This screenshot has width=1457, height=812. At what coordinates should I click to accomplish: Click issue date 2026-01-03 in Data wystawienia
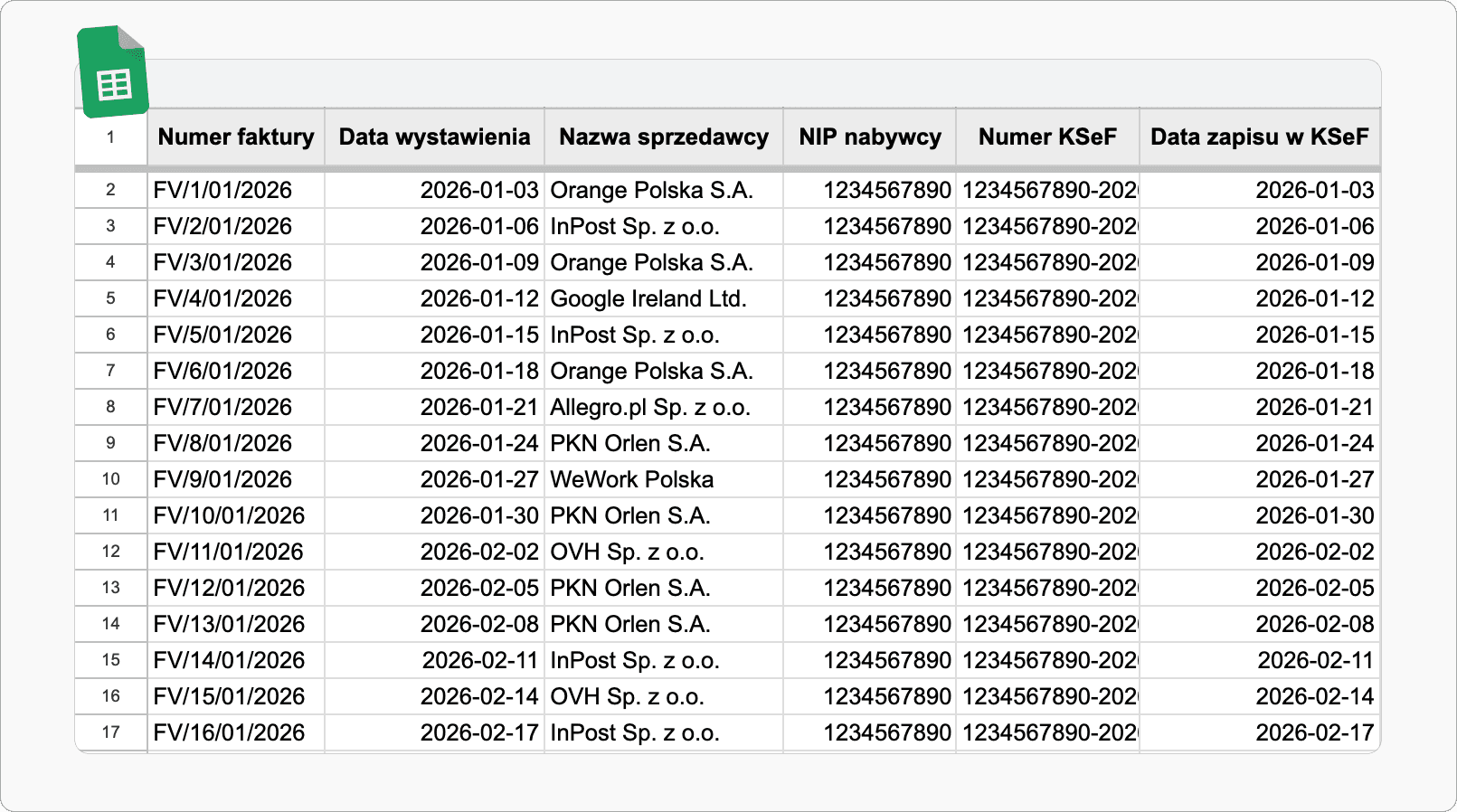click(434, 190)
